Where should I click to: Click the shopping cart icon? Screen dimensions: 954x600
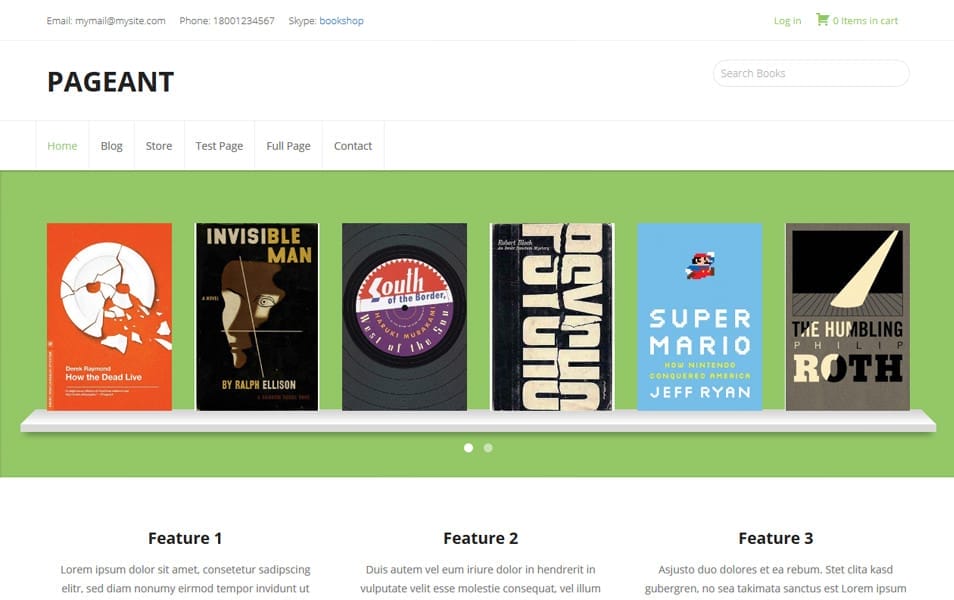click(x=822, y=19)
